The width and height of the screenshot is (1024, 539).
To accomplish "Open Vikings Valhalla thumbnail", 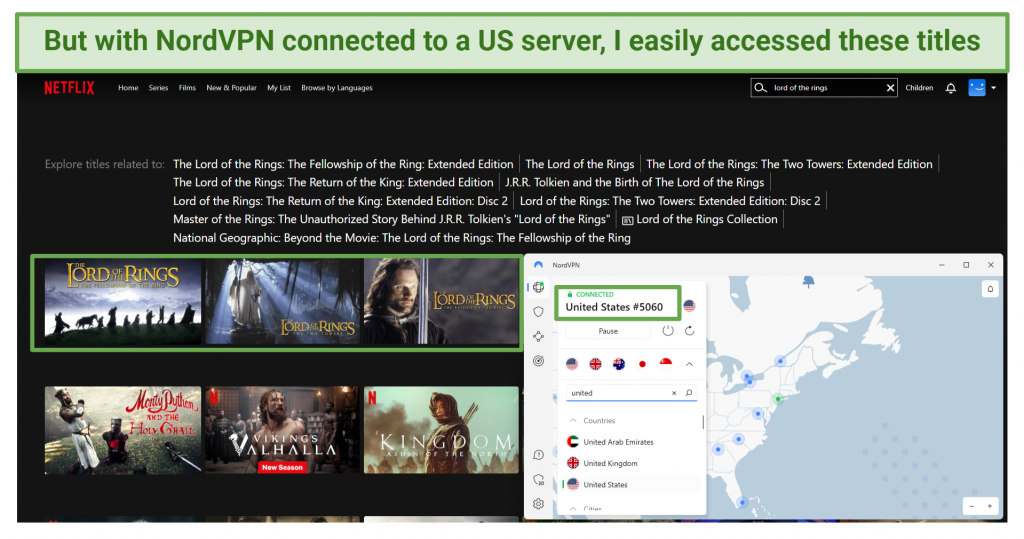I will tap(283, 430).
